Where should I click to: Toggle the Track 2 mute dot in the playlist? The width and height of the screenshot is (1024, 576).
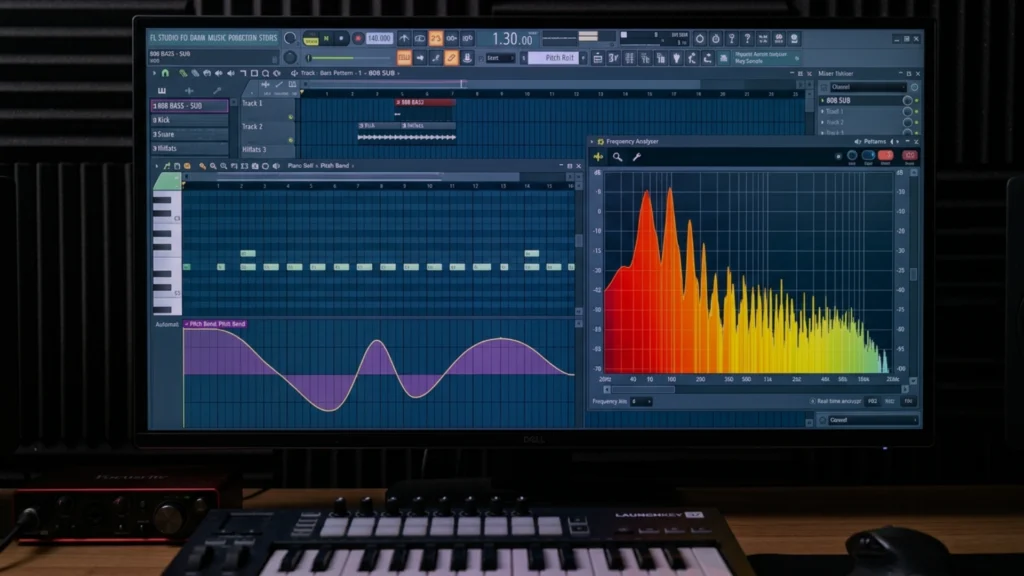[x=291, y=140]
